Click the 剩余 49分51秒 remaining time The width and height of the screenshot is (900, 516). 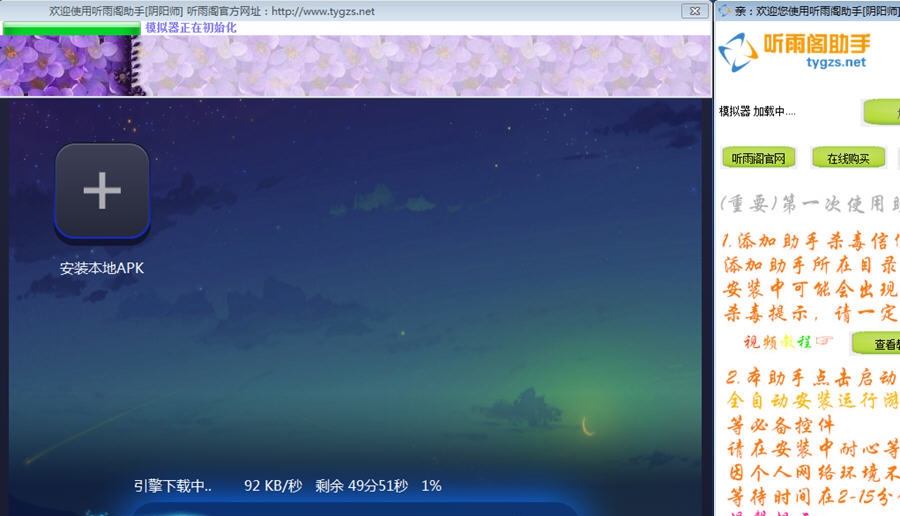[x=362, y=486]
